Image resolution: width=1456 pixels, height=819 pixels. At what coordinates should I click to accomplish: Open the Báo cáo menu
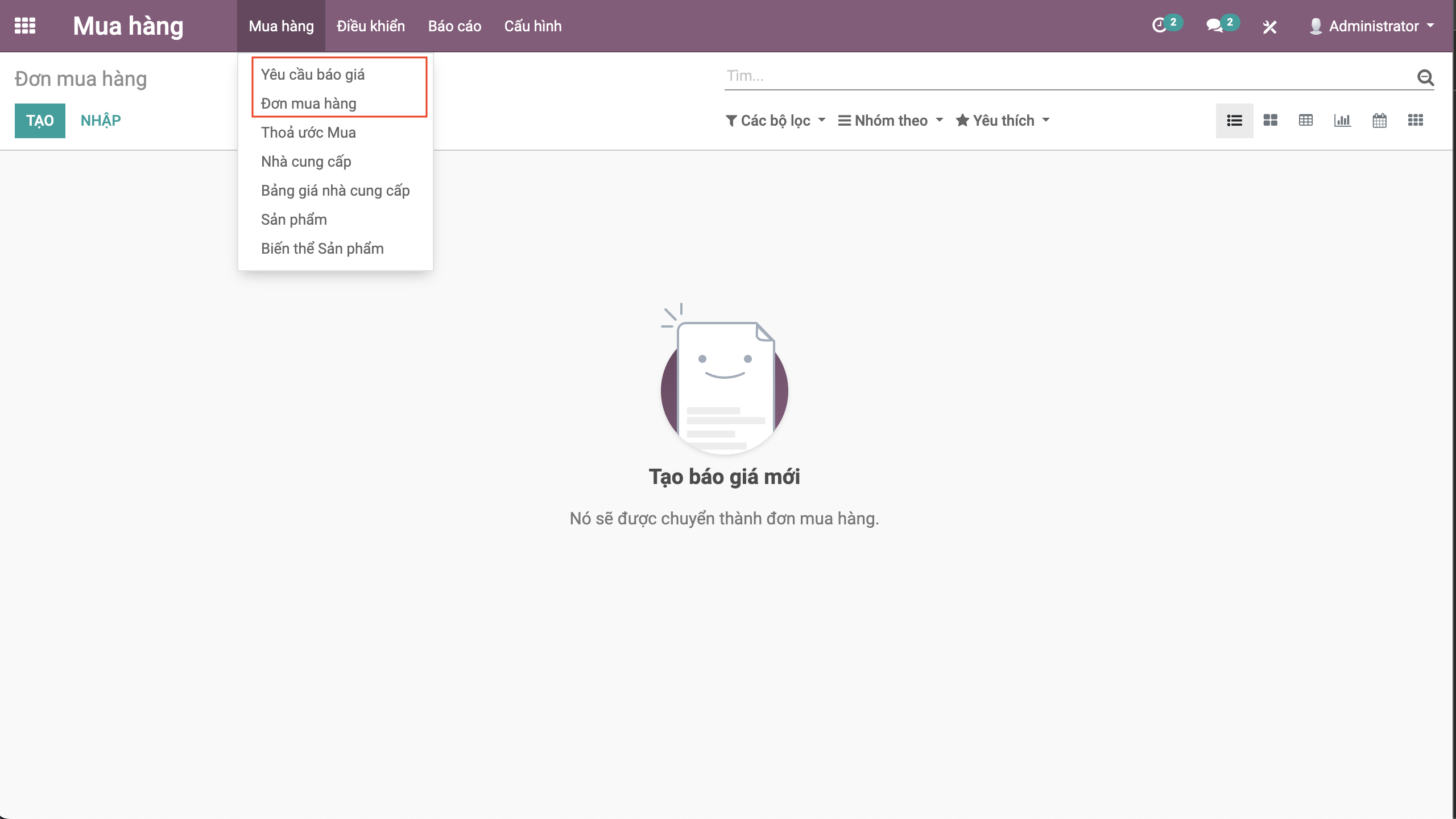coord(454,26)
